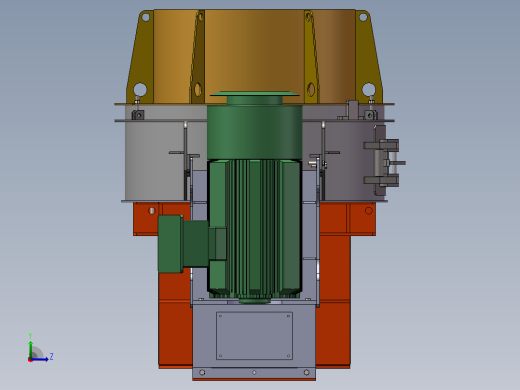This screenshot has height=390, width=520.
Task: Pick the large lower-right hole in the yellow bracket
Action: tap(368, 89)
